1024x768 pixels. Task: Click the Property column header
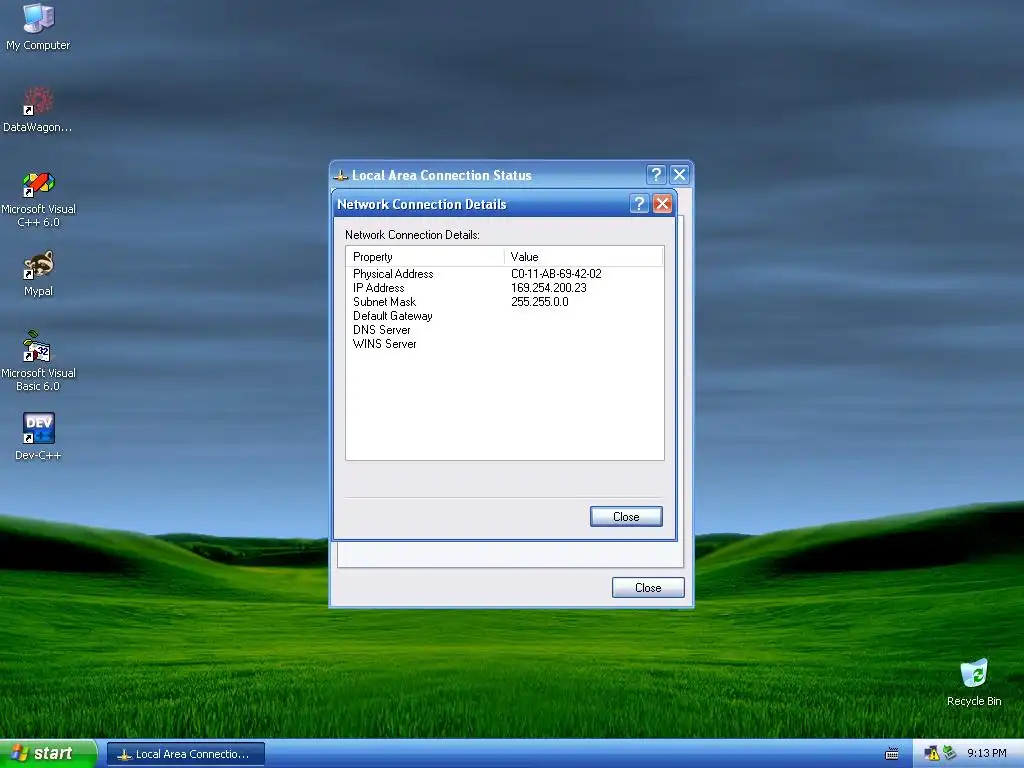425,257
